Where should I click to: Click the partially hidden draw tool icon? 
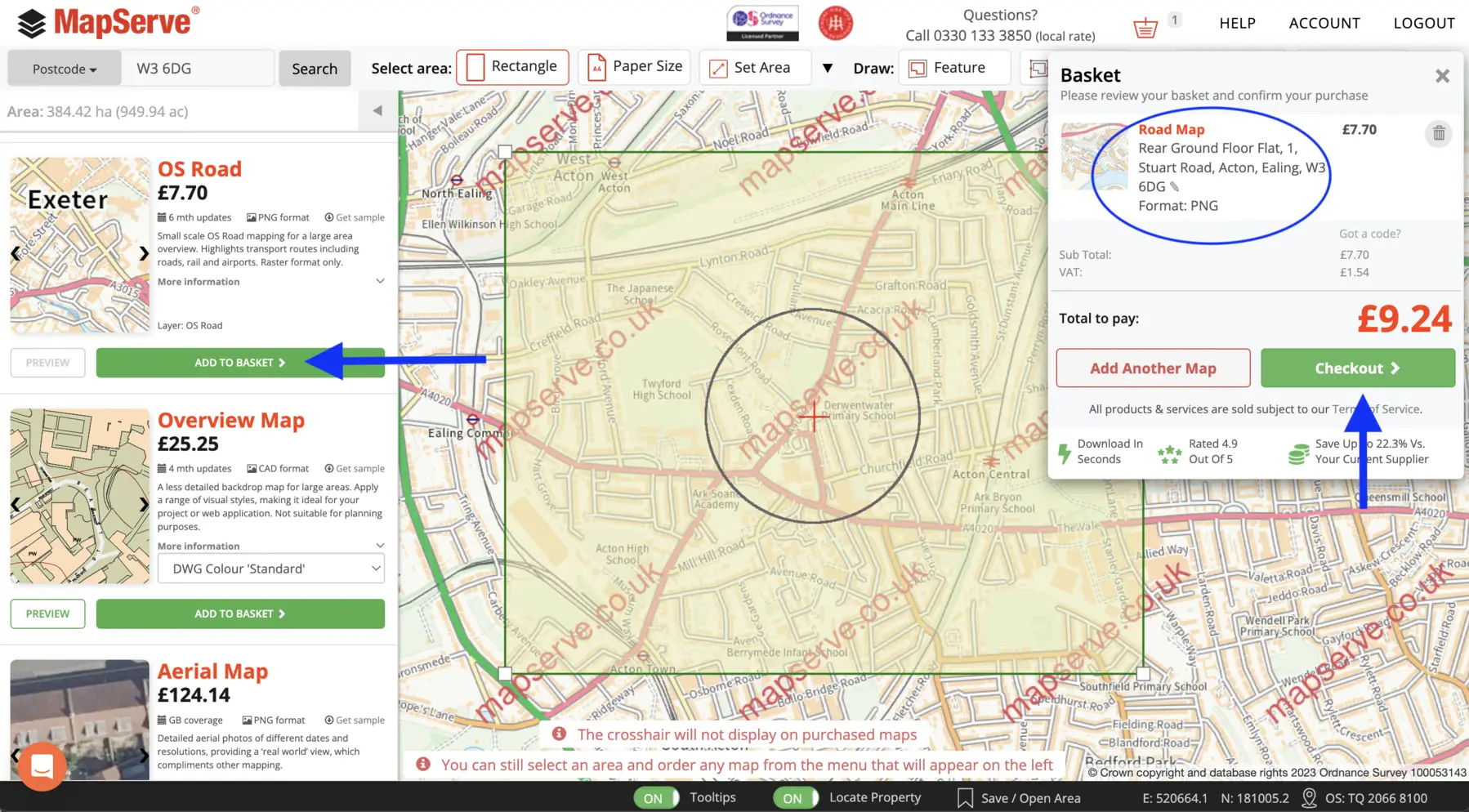1036,68
